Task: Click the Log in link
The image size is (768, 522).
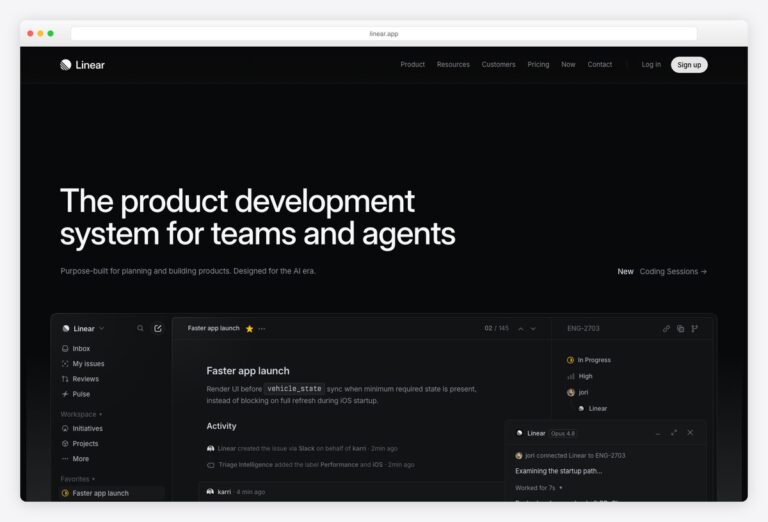Action: pyautogui.click(x=651, y=64)
